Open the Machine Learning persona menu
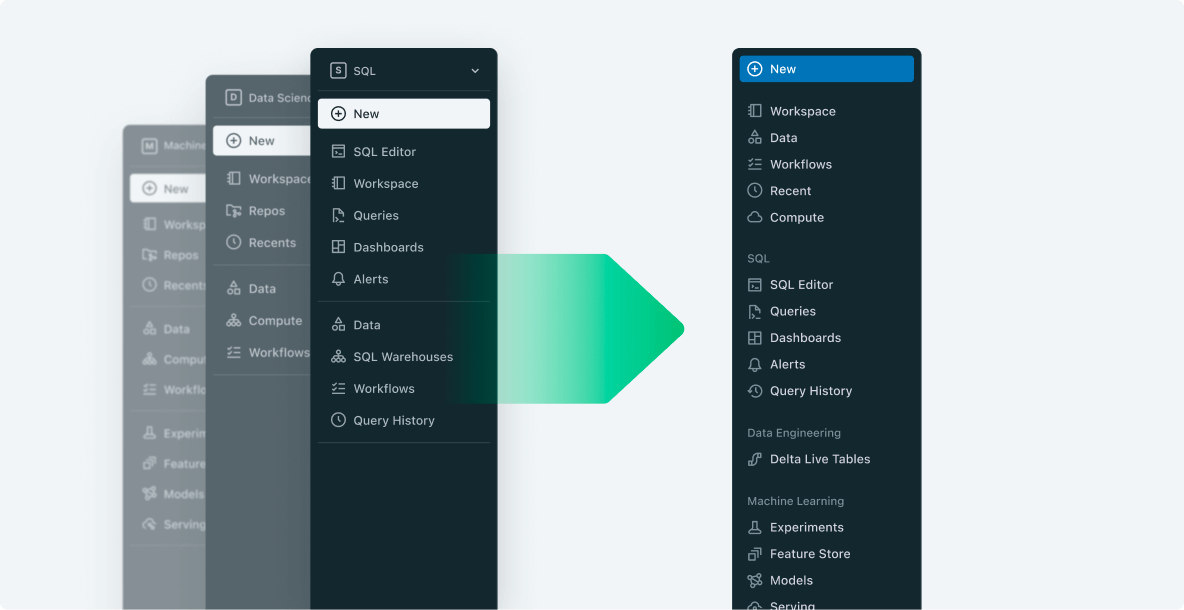1184x610 pixels. (x=170, y=146)
